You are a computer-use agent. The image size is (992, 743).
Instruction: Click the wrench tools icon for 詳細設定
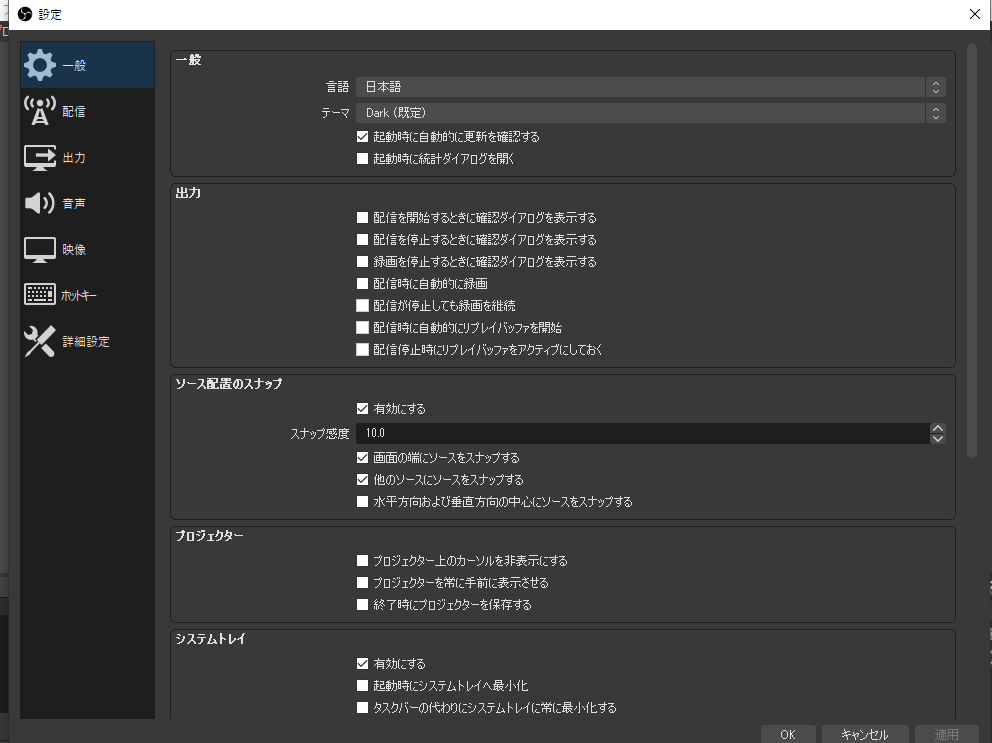(x=40, y=341)
